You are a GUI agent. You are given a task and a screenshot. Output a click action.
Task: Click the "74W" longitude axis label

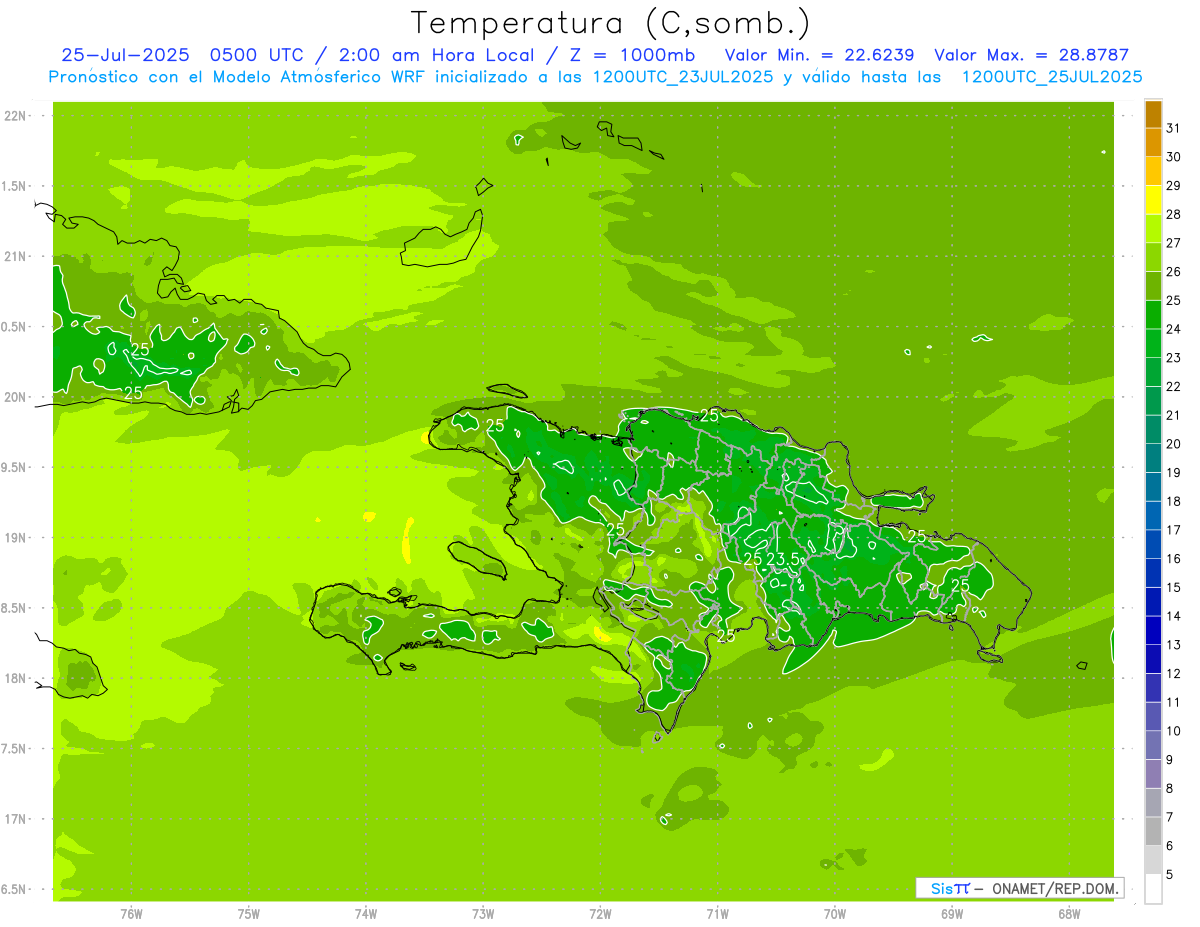(x=366, y=913)
